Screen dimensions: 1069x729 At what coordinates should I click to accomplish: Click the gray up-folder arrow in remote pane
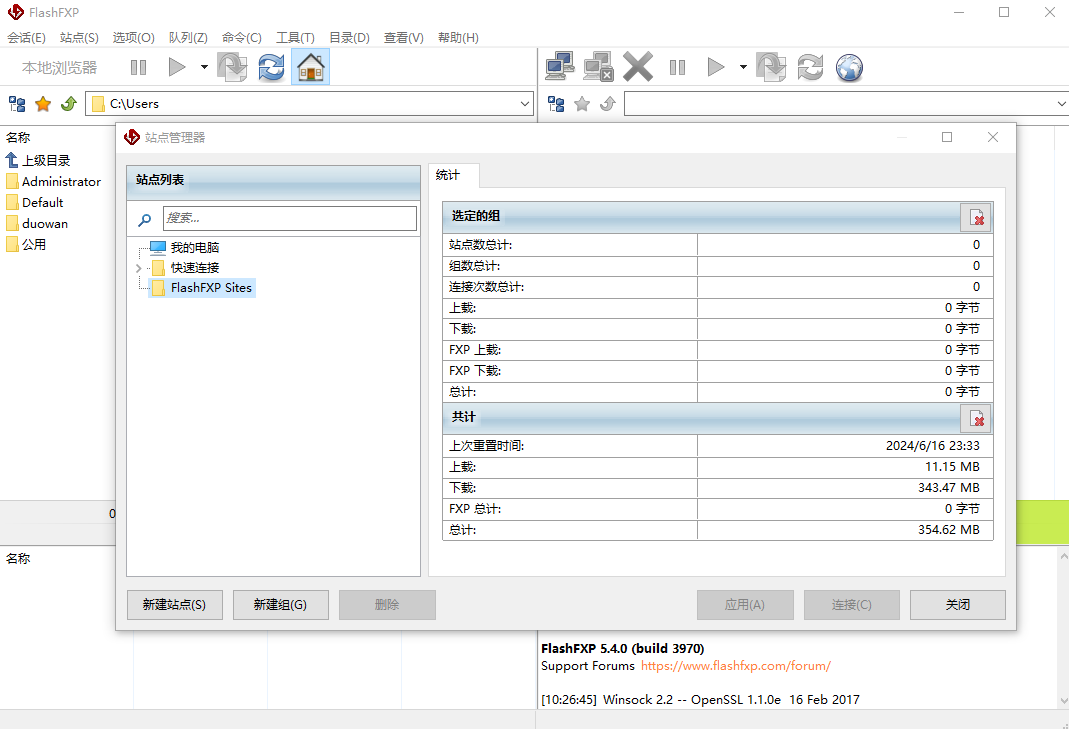[607, 104]
